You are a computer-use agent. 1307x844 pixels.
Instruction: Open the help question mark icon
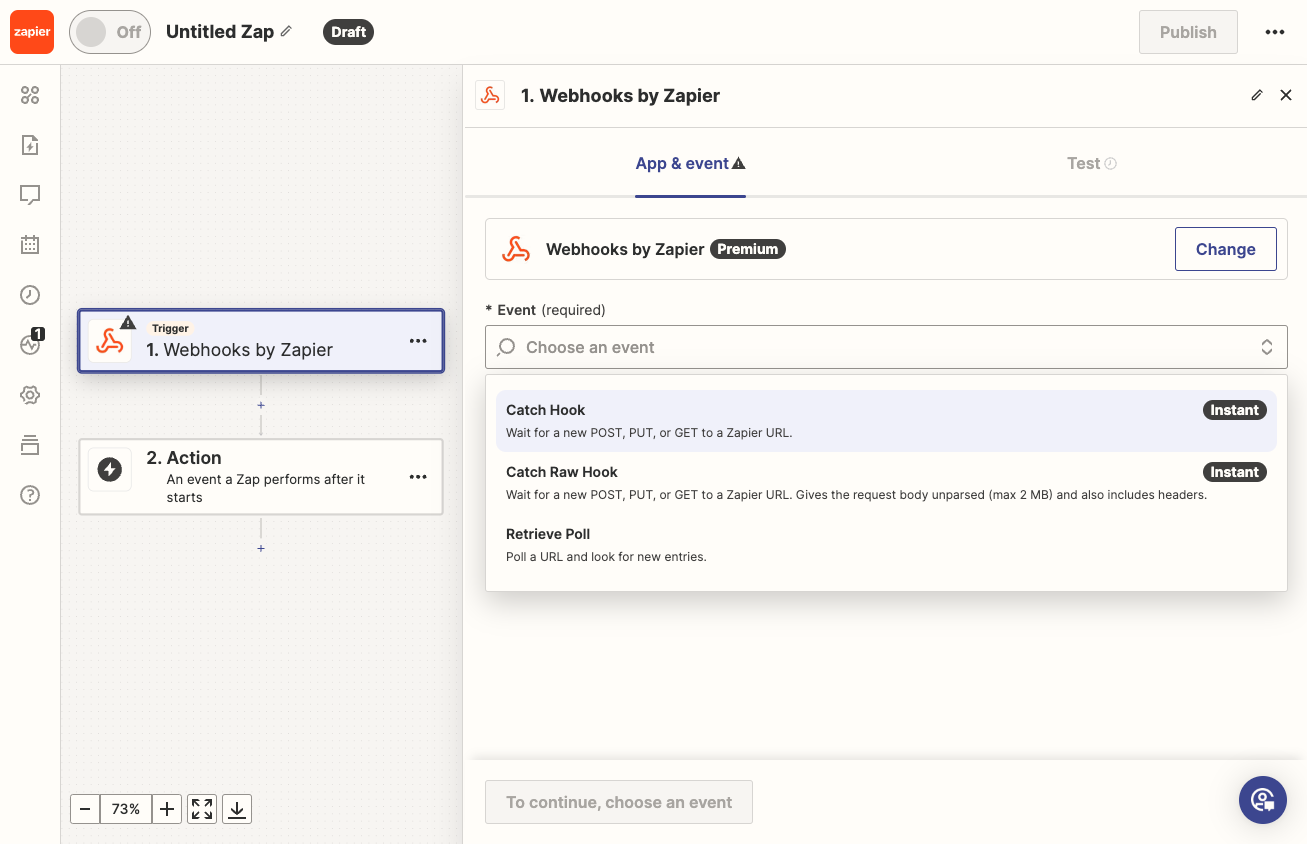point(30,495)
